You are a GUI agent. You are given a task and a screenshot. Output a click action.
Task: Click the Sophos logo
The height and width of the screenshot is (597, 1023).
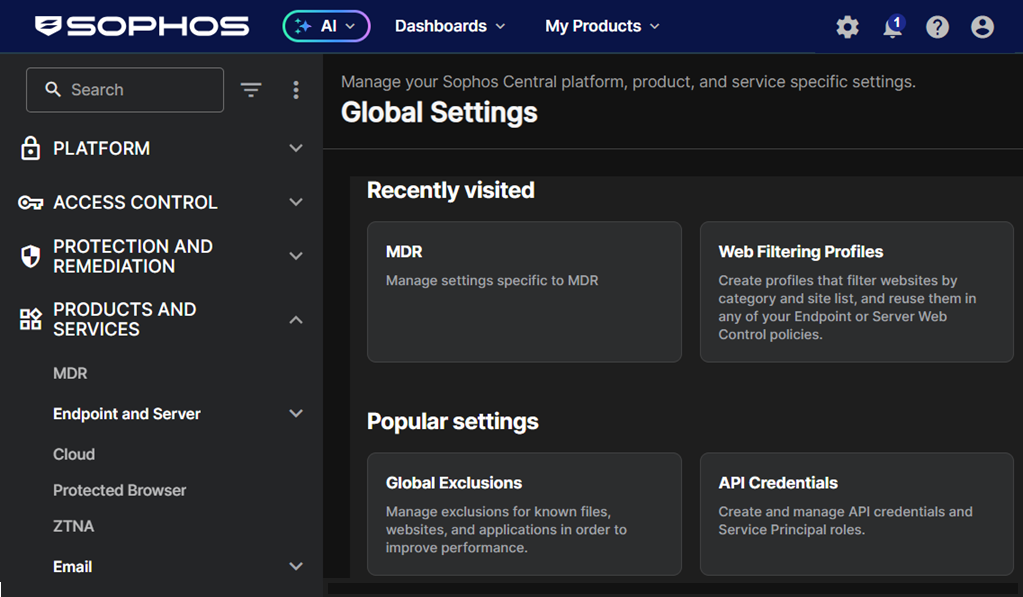click(x=142, y=26)
